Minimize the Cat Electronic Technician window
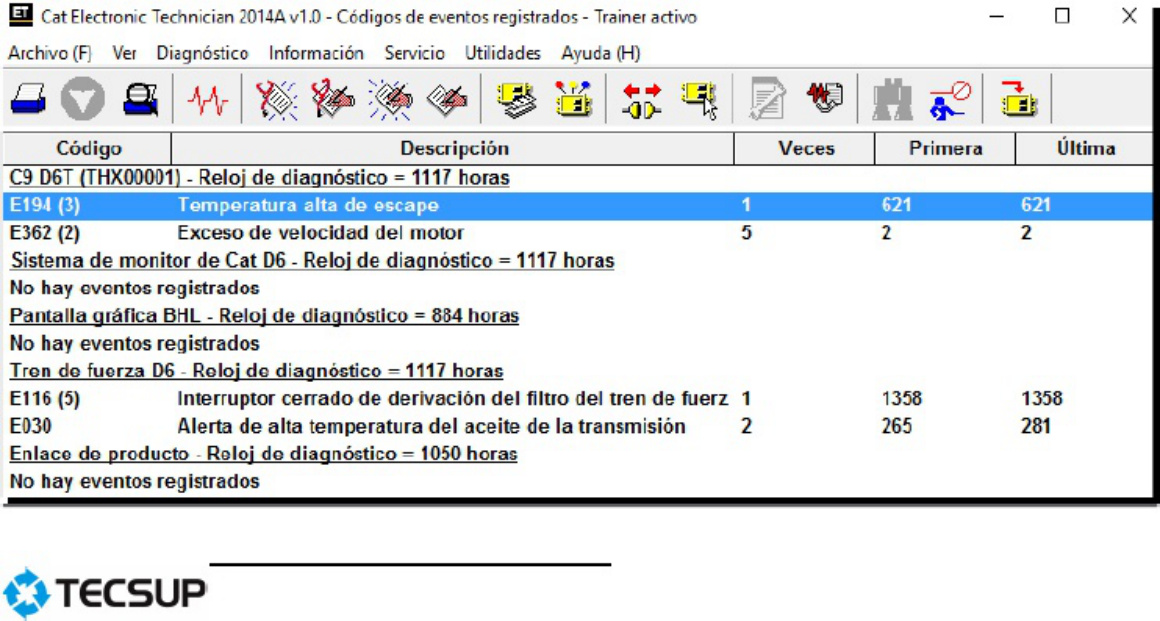The height and width of the screenshot is (621, 1160). (x=997, y=16)
